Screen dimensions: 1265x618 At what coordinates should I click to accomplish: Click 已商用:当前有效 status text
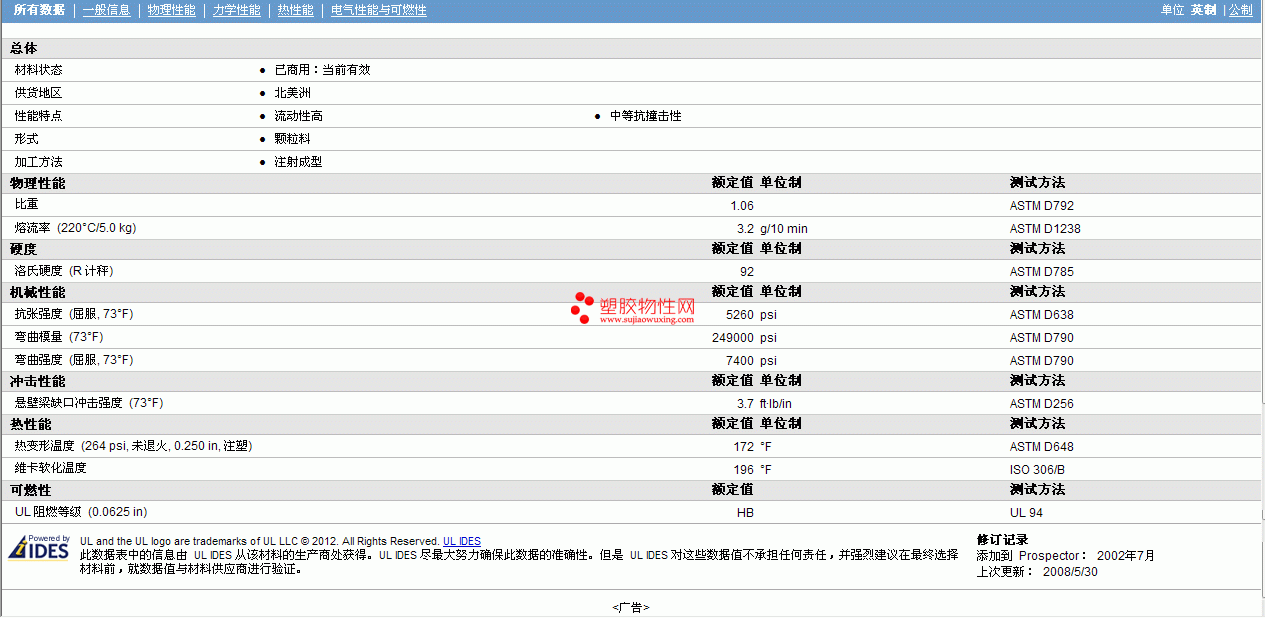pyautogui.click(x=322, y=70)
